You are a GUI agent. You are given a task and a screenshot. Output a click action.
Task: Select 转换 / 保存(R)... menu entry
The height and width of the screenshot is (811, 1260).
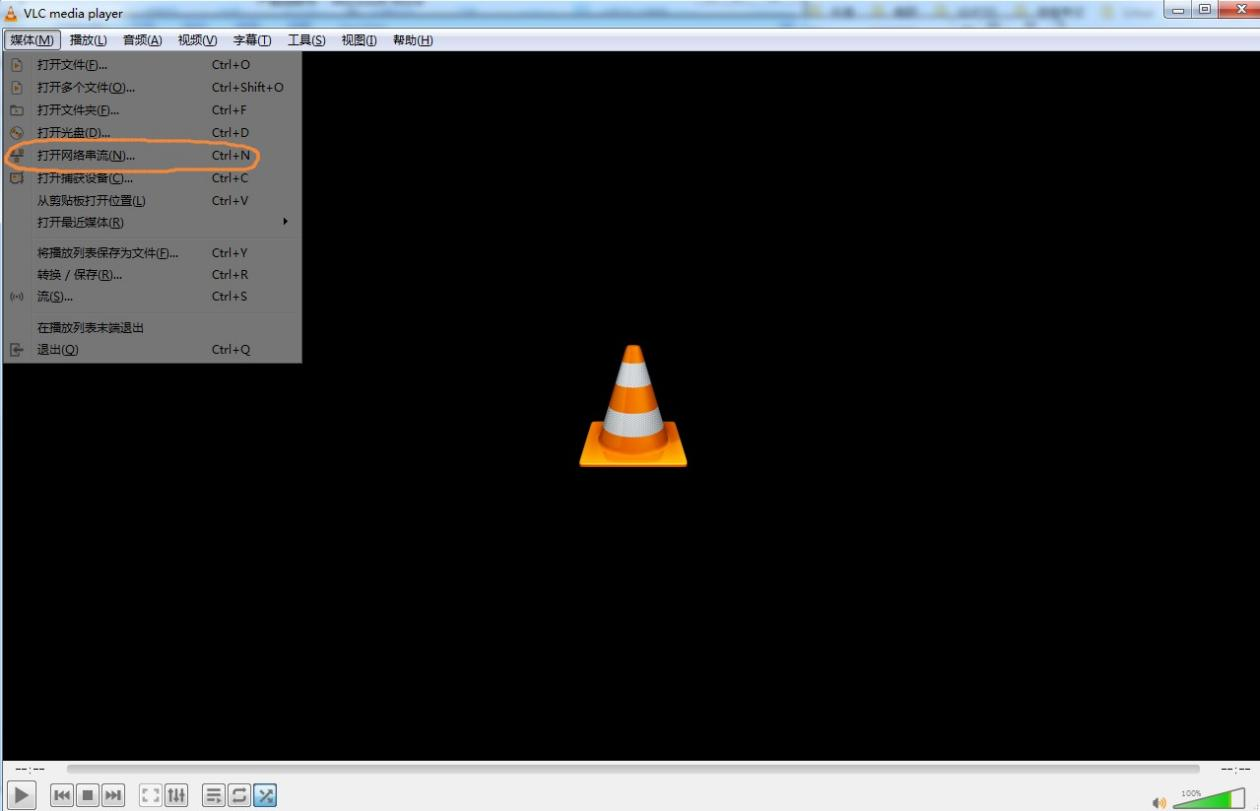[152, 274]
